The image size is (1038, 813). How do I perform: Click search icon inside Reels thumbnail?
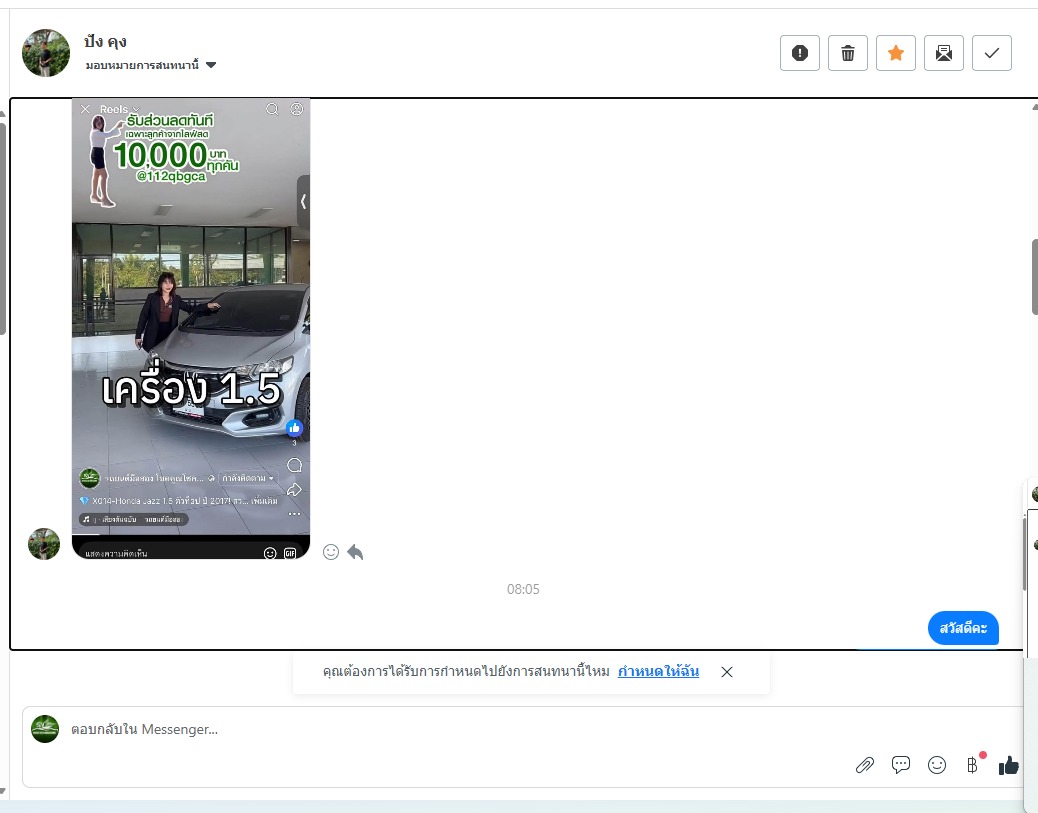click(272, 109)
